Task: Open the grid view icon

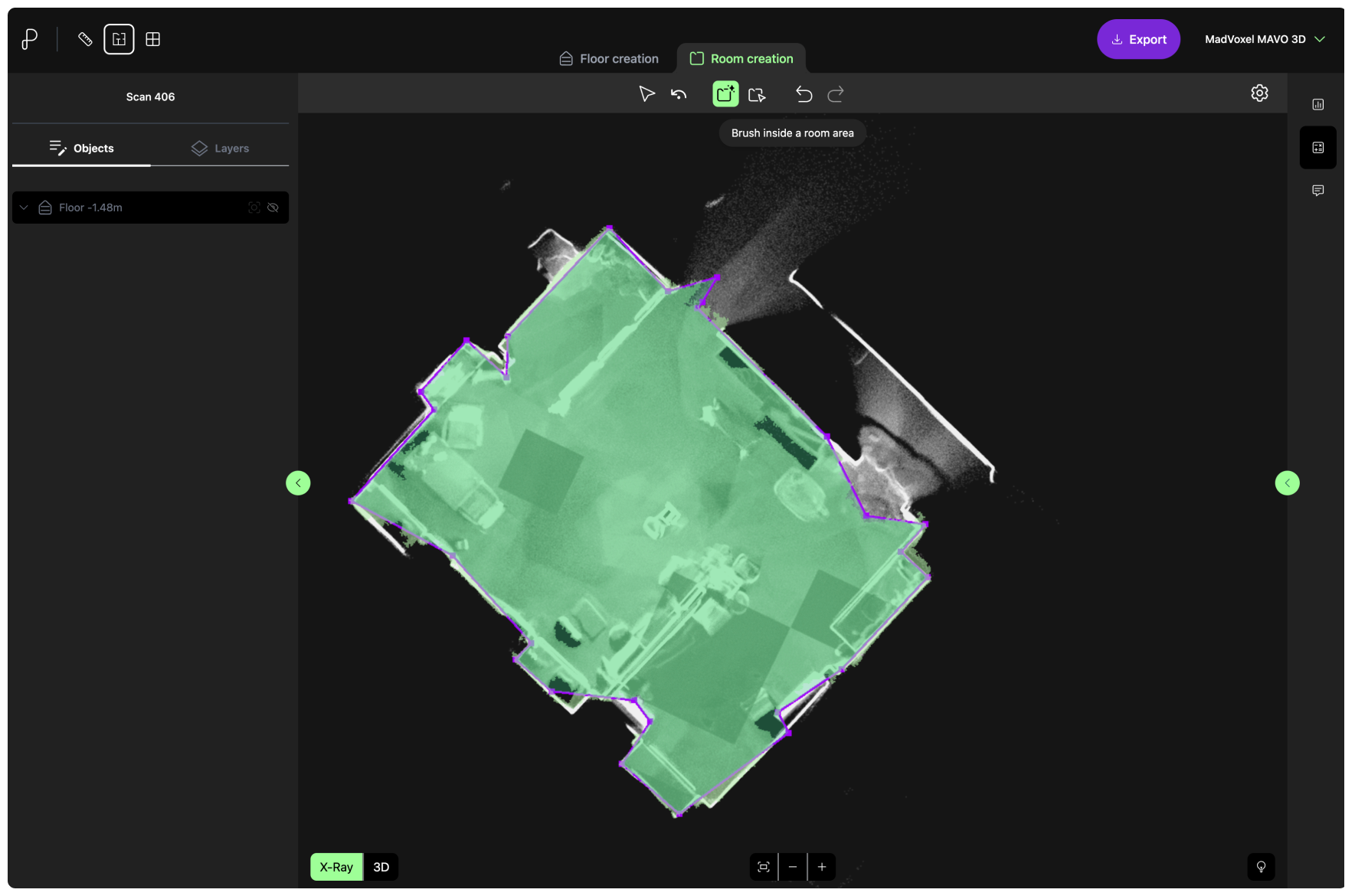Action: 153,39
